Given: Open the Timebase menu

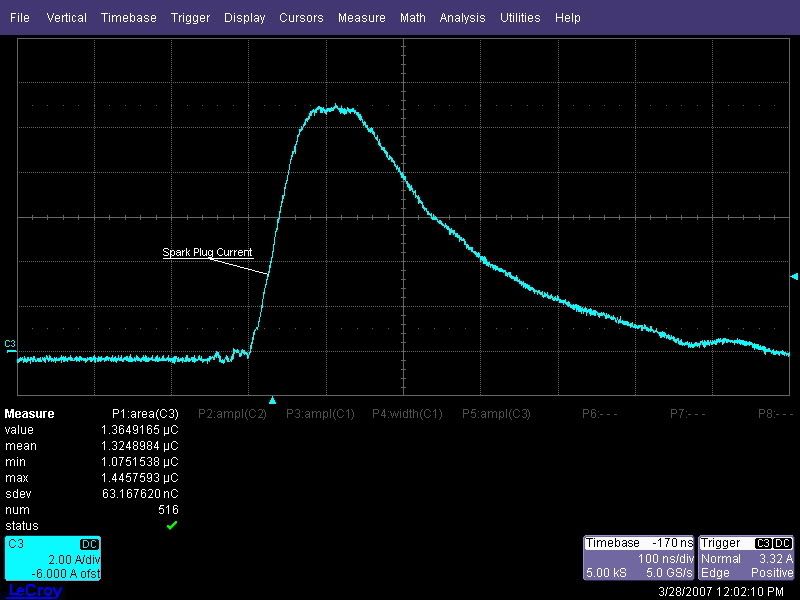Looking at the screenshot, I should point(129,18).
